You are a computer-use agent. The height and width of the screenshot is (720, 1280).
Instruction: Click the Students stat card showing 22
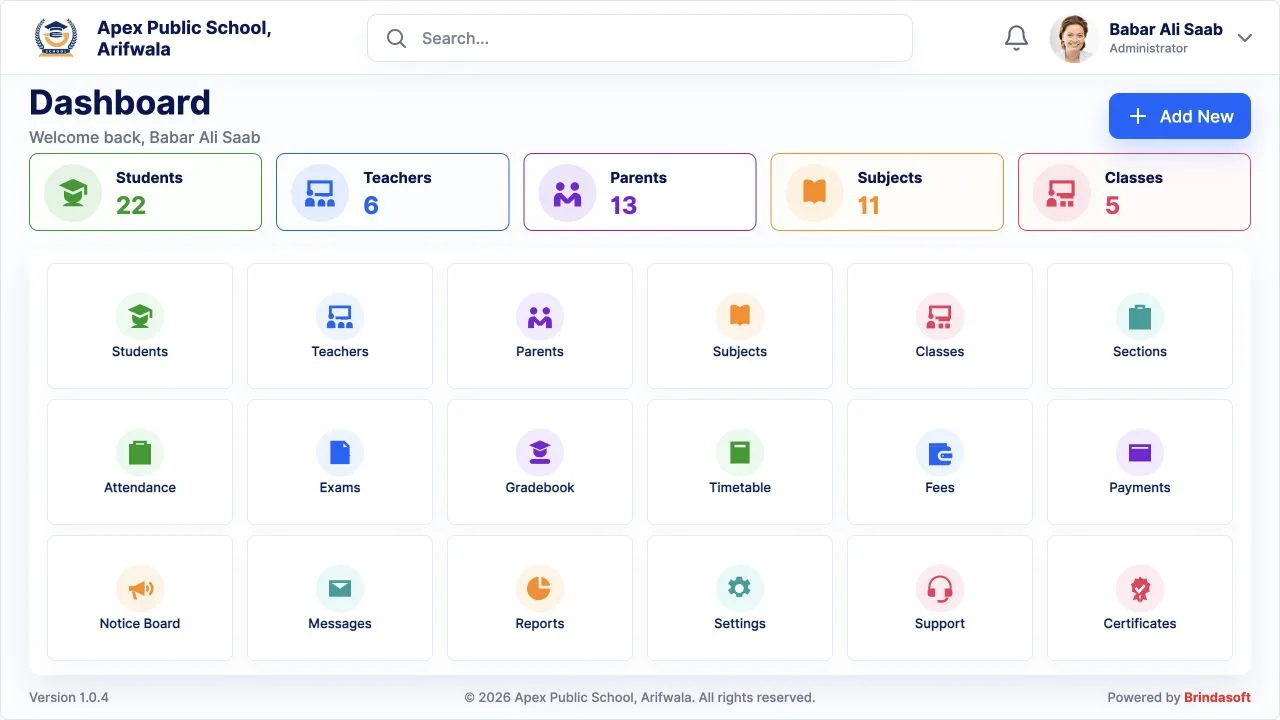click(x=145, y=192)
